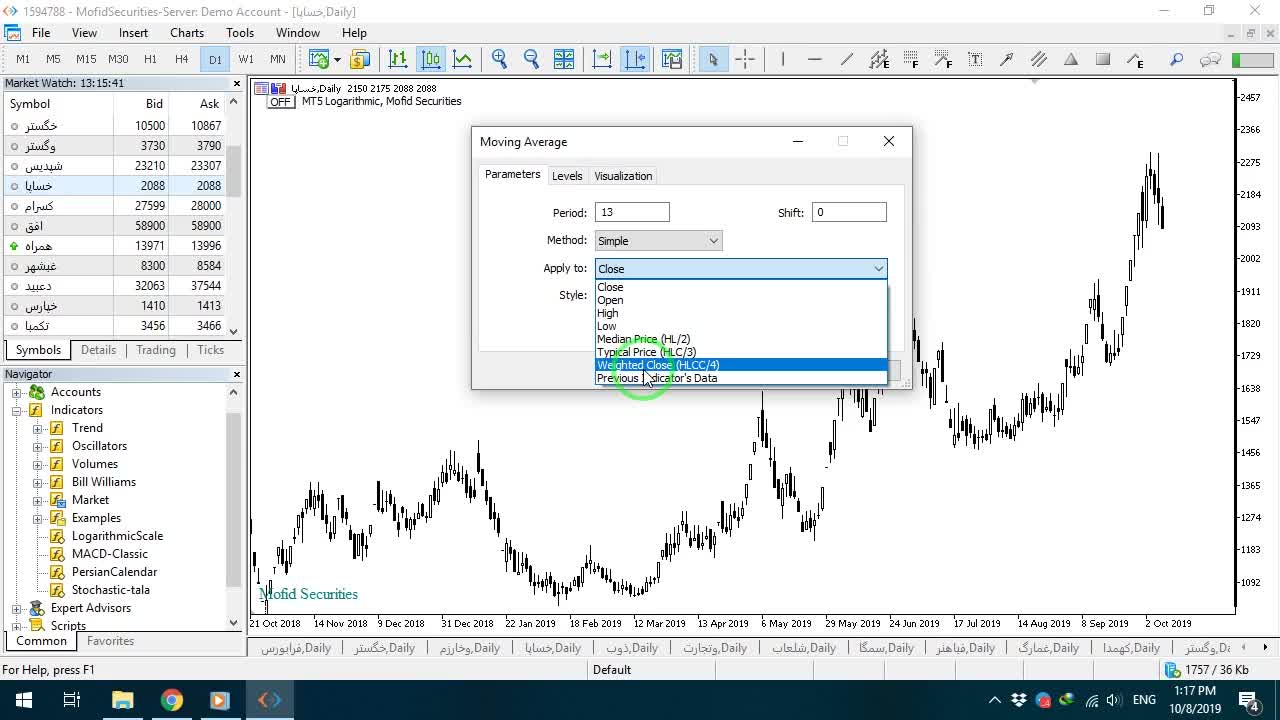1280x720 pixels.
Task: Toggle the D1 daily timeframe button
Action: 215,59
